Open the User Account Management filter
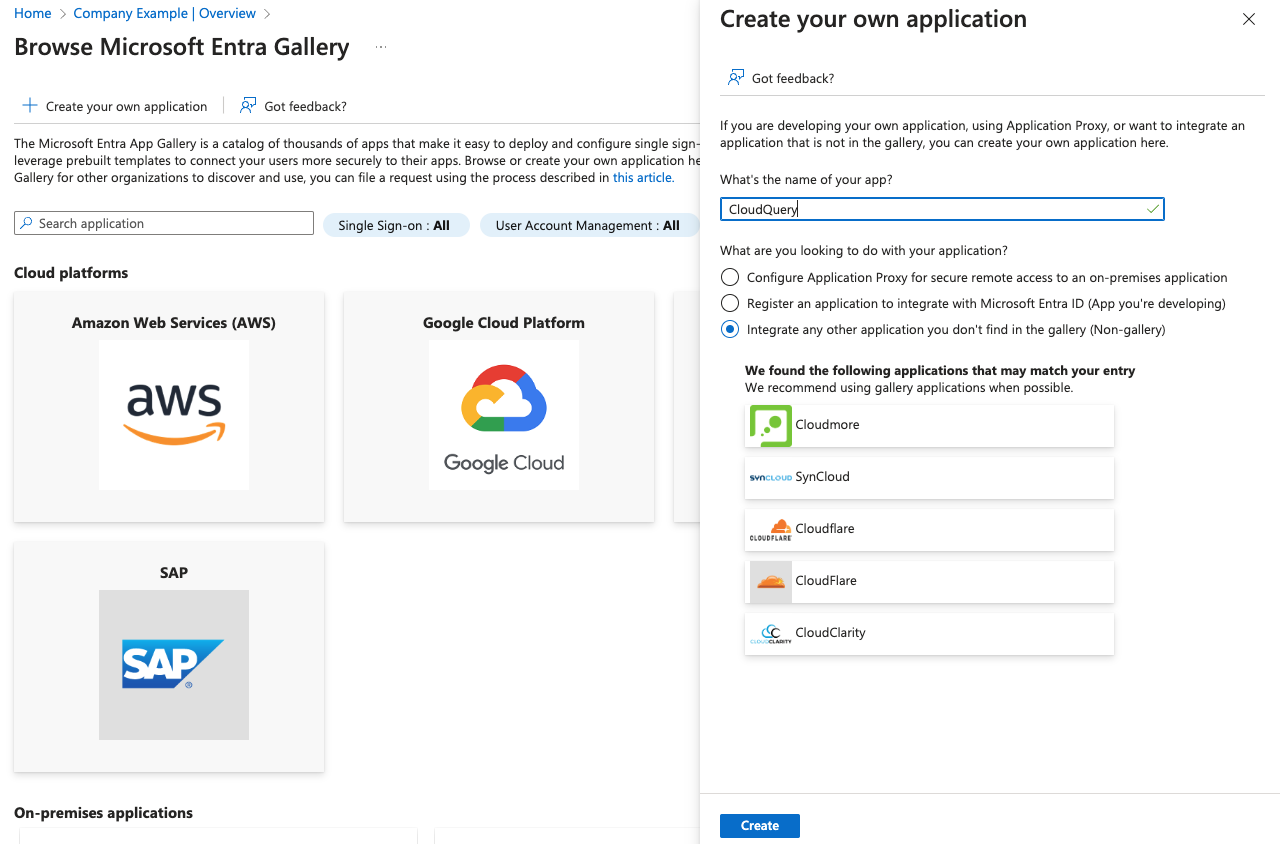 click(587, 225)
